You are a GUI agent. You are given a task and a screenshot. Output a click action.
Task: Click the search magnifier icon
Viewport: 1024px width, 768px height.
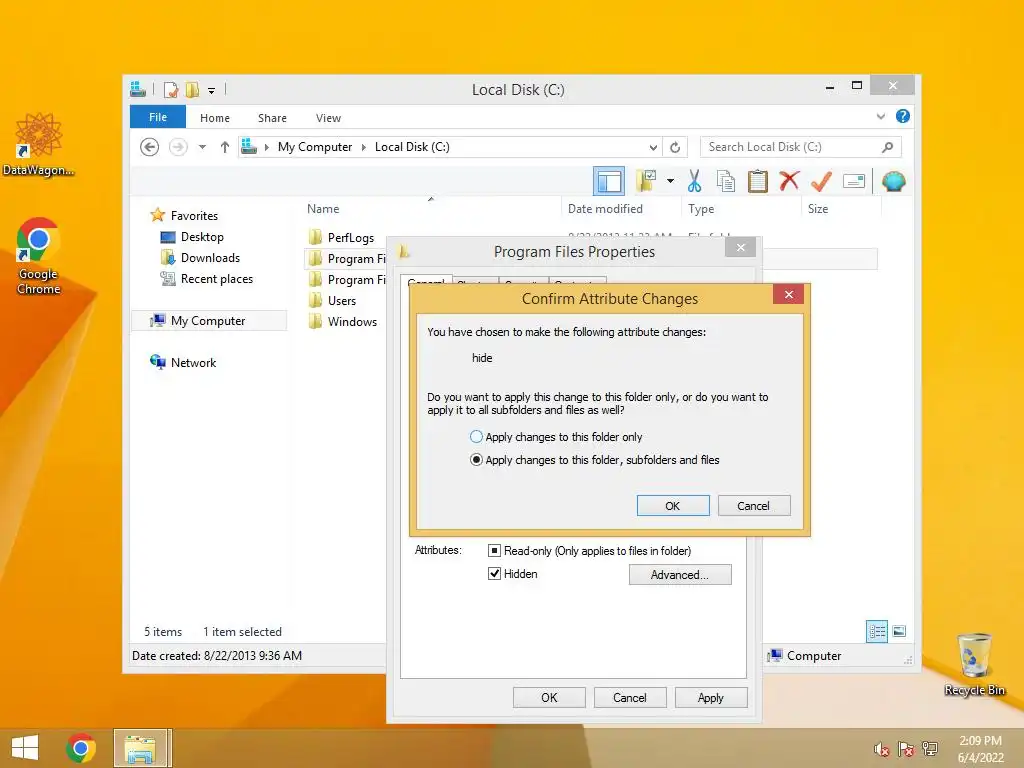point(887,147)
